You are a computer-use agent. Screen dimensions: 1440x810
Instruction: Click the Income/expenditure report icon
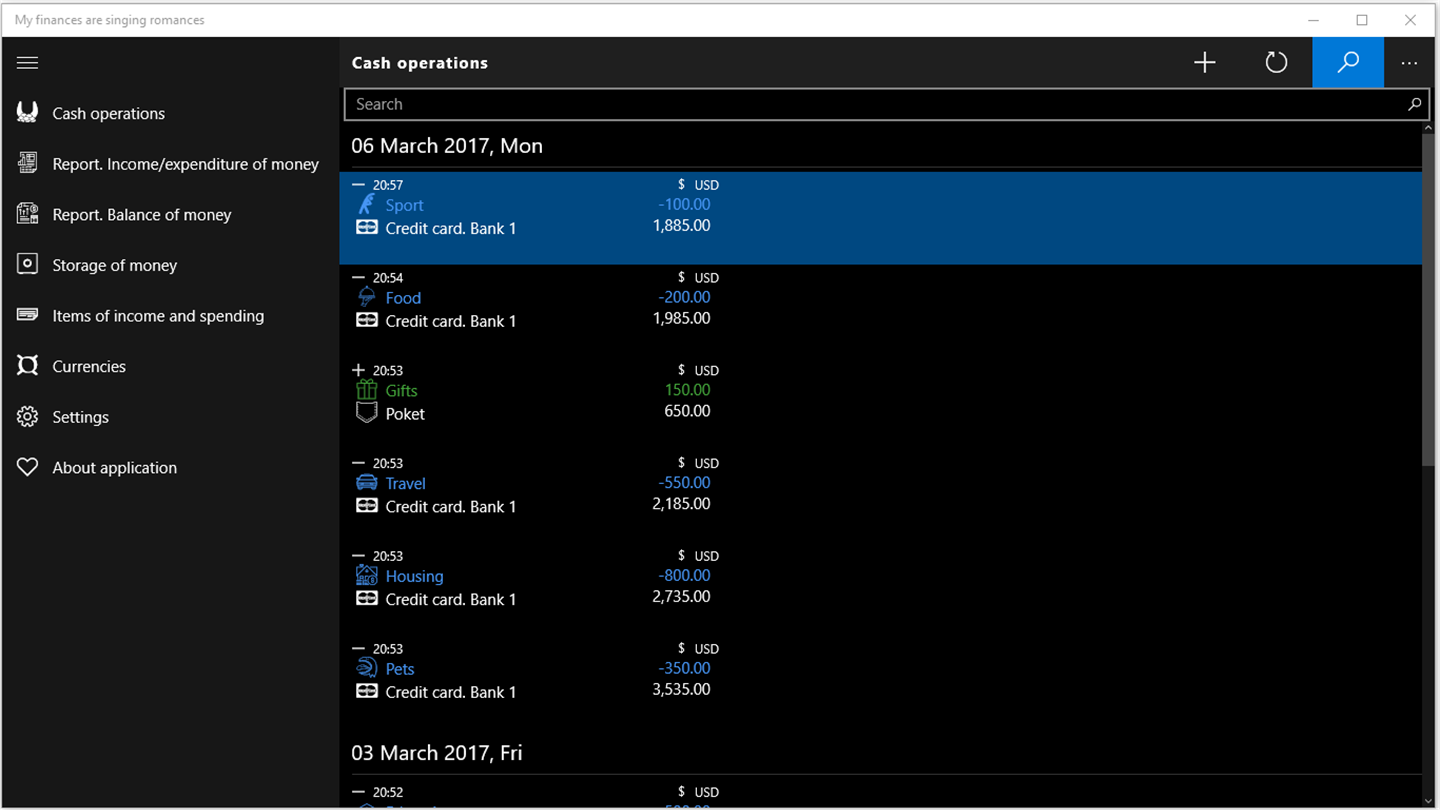[x=27, y=163]
